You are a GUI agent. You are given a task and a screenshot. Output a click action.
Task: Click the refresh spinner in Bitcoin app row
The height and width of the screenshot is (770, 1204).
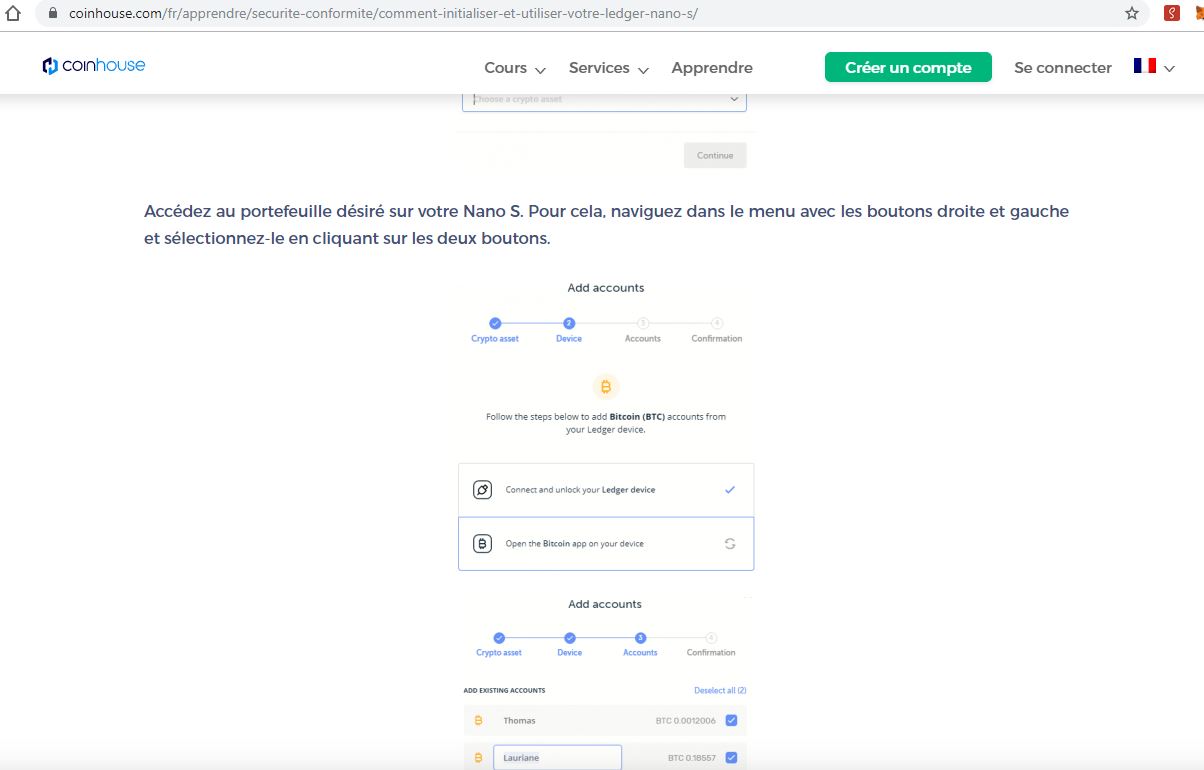tap(730, 544)
